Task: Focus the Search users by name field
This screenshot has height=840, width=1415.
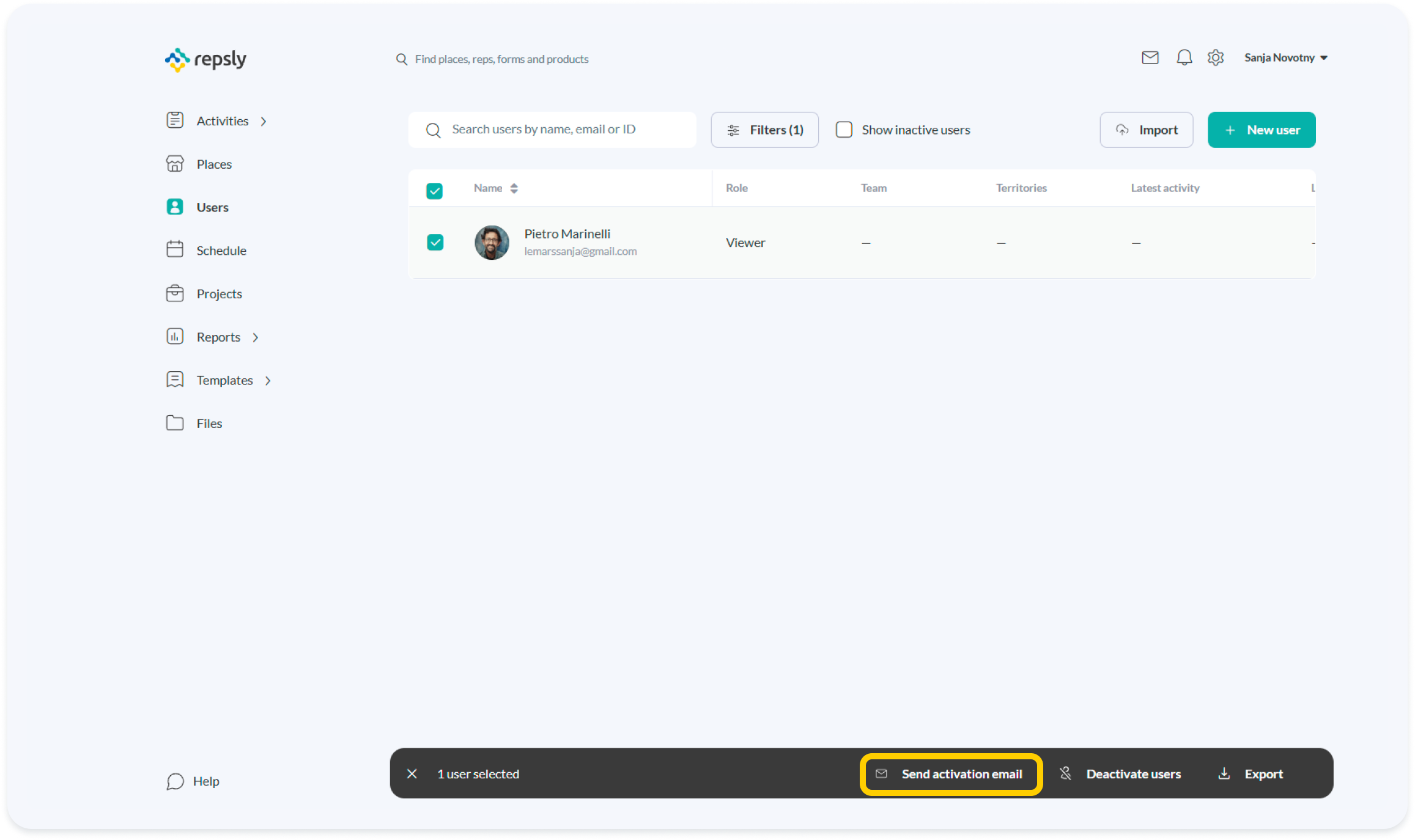Action: [552, 130]
